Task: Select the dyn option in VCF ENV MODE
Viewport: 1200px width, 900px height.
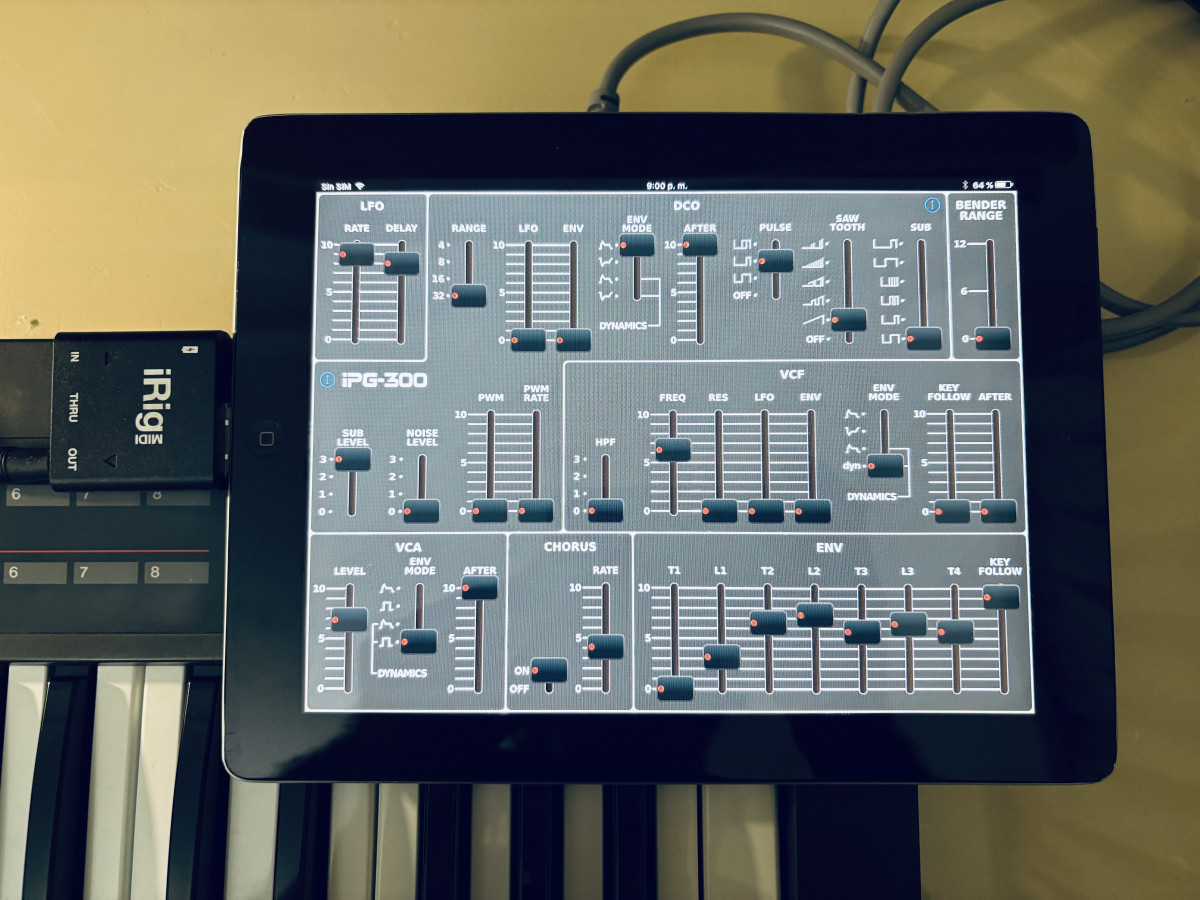Action: pos(854,465)
